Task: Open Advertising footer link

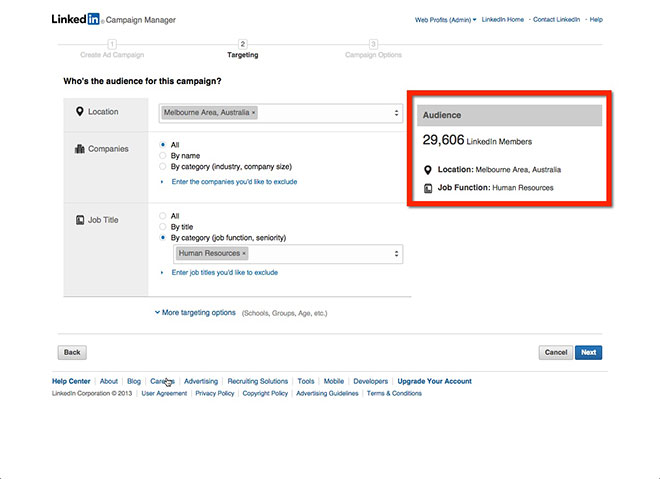Action: tap(201, 381)
